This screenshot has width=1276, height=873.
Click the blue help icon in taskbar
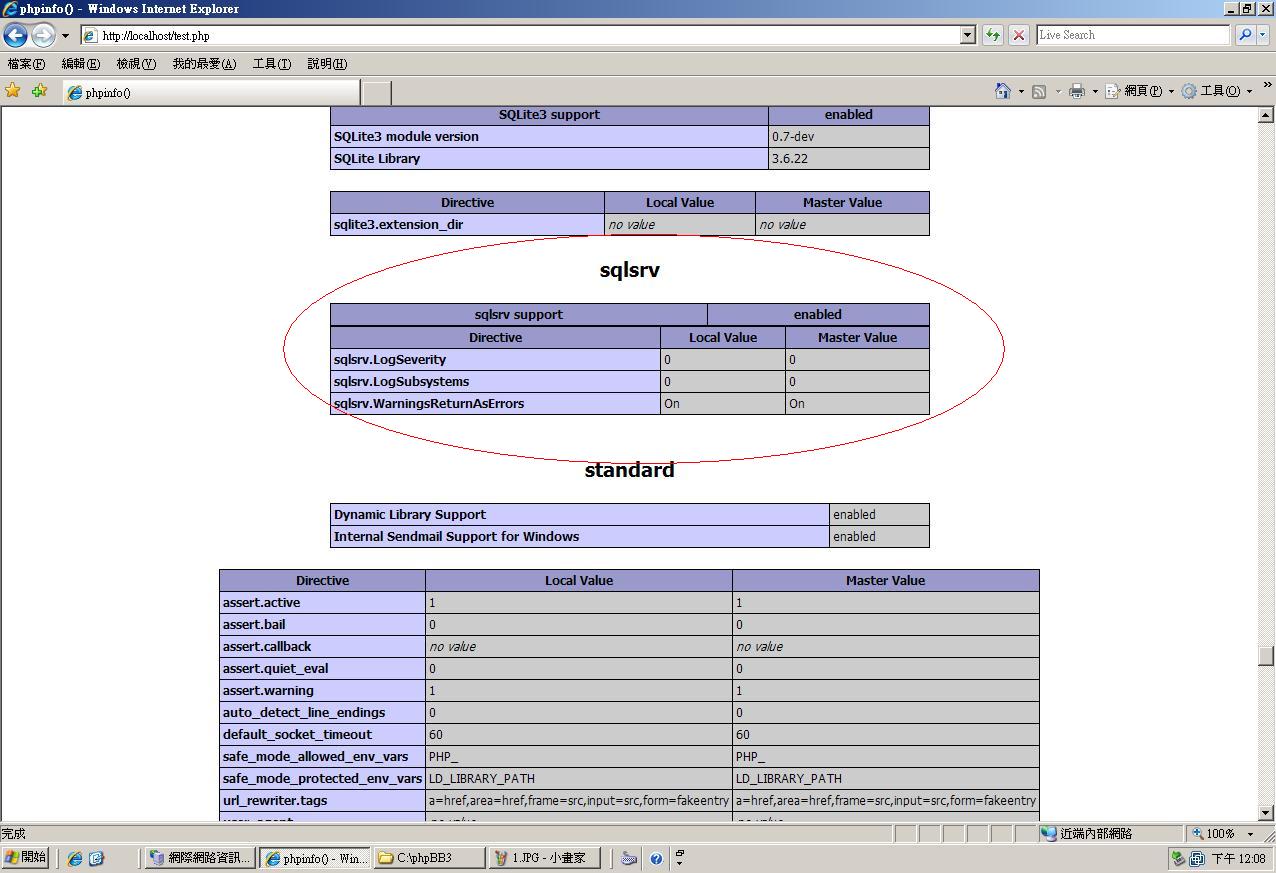[656, 858]
